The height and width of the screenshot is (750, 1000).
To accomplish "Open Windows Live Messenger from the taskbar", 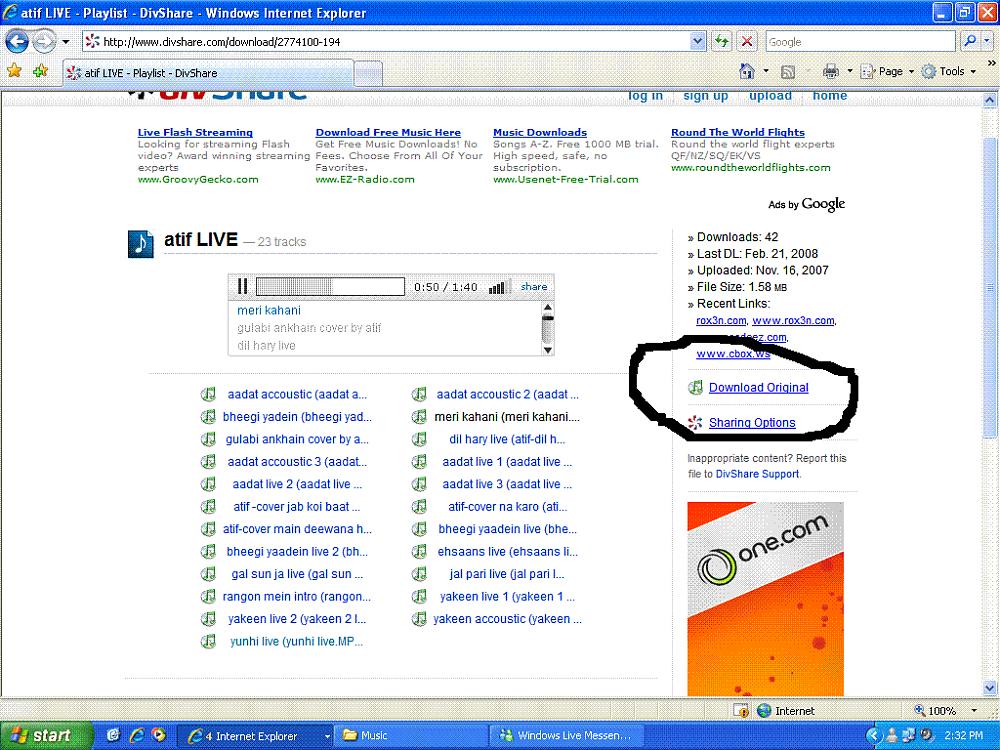I will pos(567,735).
